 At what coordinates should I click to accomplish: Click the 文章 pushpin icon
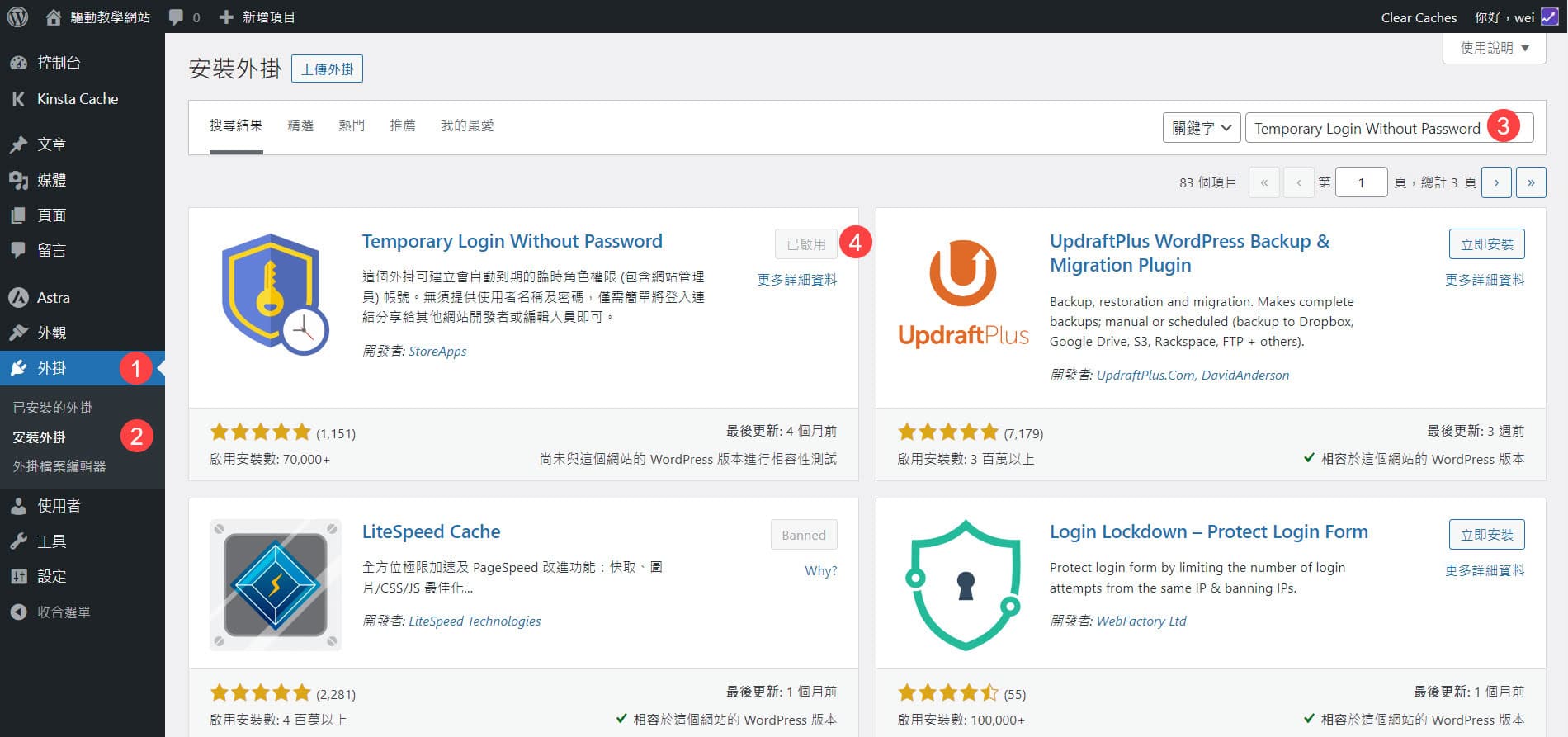coord(18,144)
